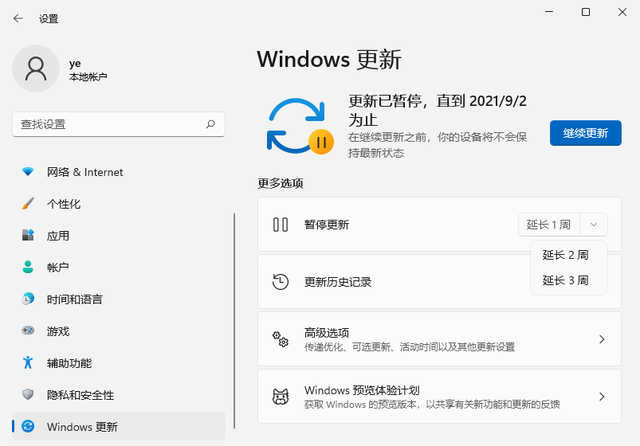Click the 继续更新 button
The height and width of the screenshot is (446, 640).
(x=585, y=133)
